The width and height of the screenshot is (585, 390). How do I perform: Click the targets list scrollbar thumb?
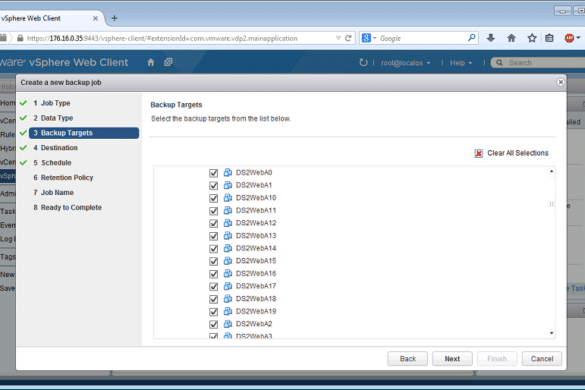click(551, 204)
